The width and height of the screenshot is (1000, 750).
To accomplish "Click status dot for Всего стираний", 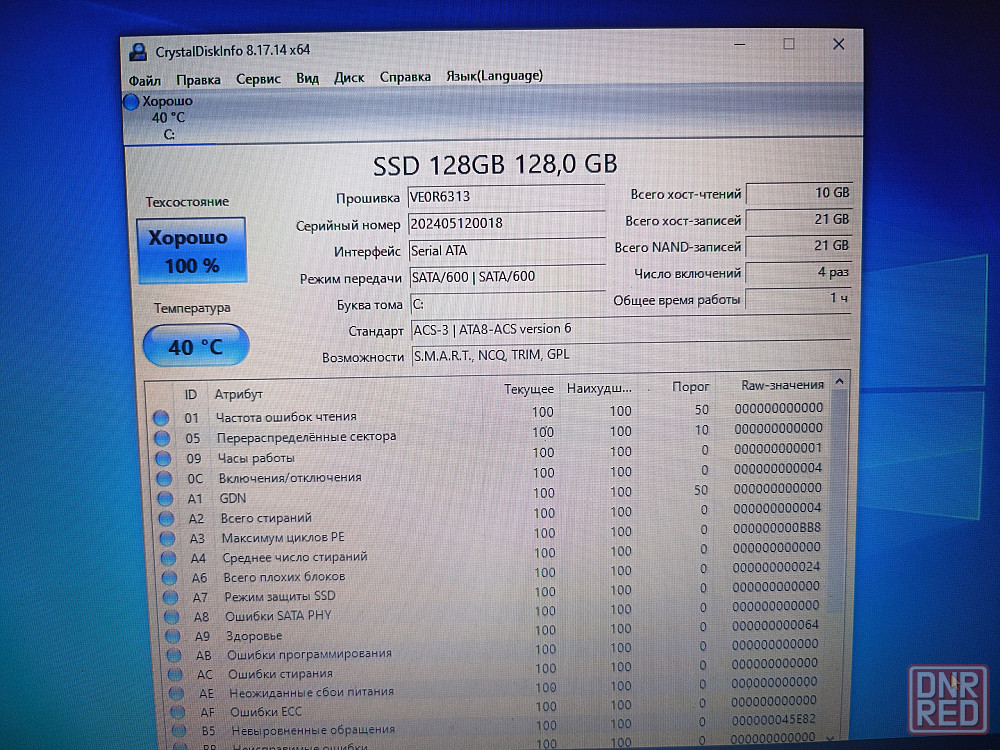I will click(166, 518).
